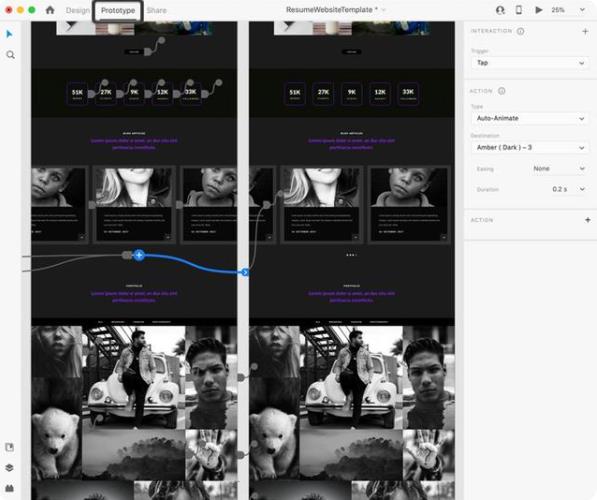Choose the Zoom magnifier tool

11,55
